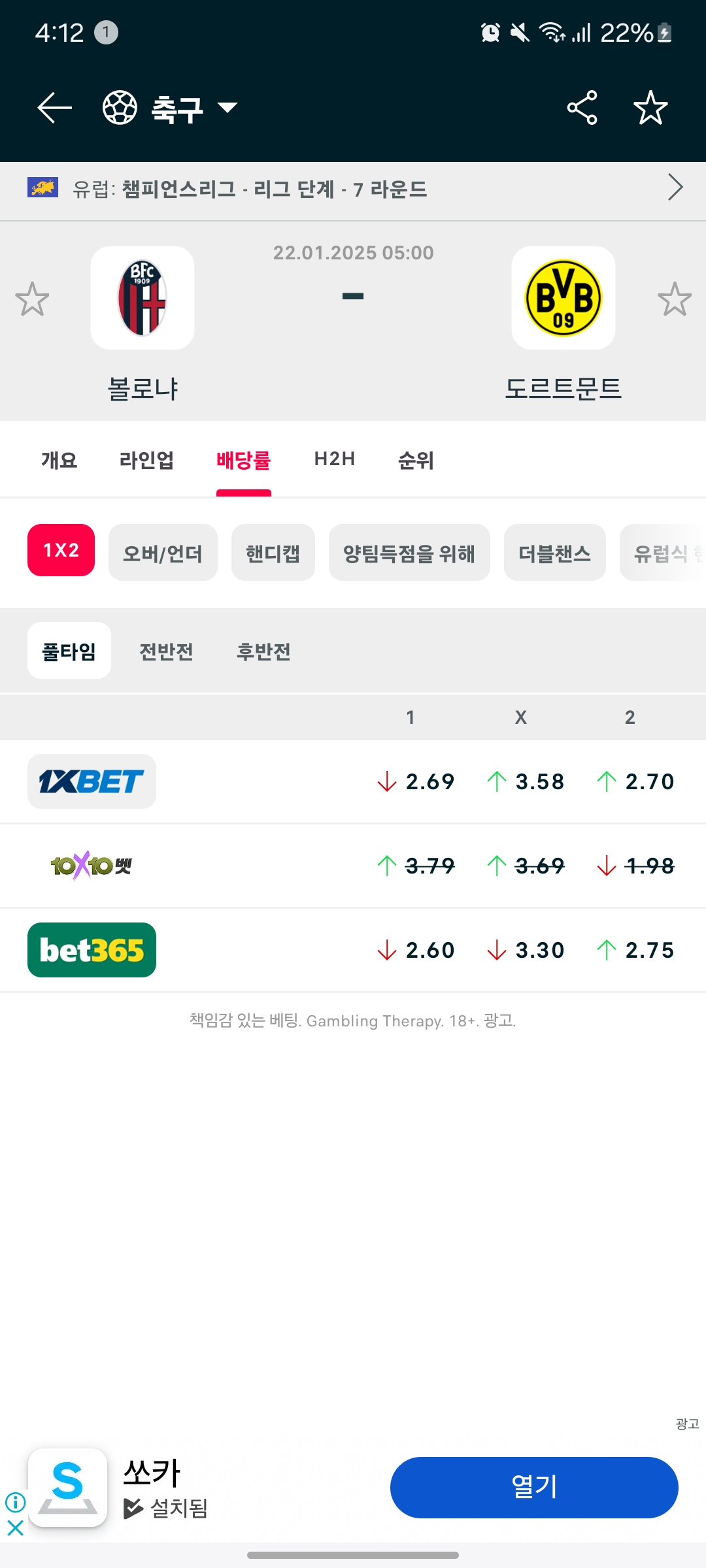Tap the Bologna team crest

pyautogui.click(x=143, y=298)
